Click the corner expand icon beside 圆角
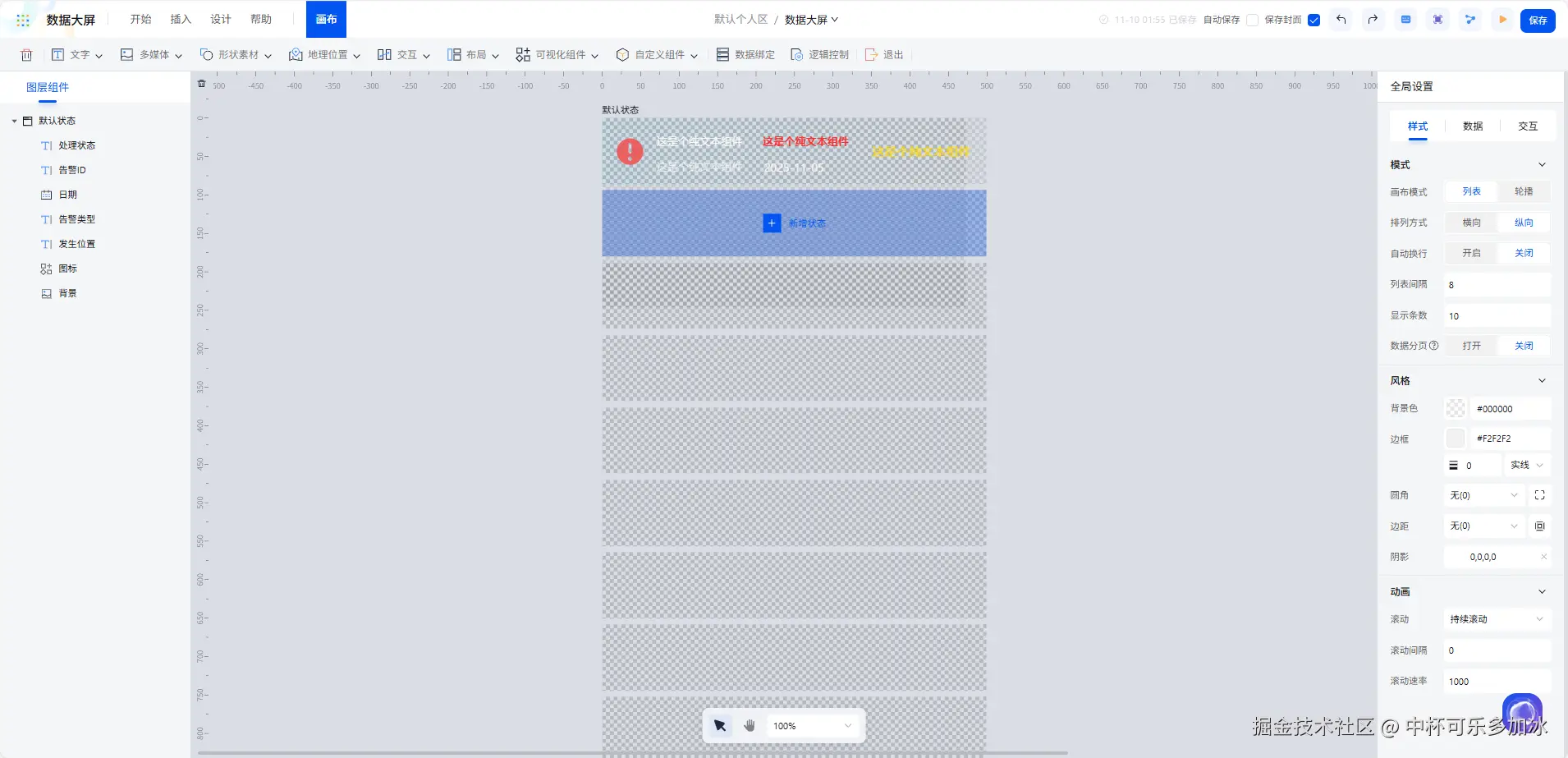Screen dimensions: 1568x758 tap(1540, 495)
